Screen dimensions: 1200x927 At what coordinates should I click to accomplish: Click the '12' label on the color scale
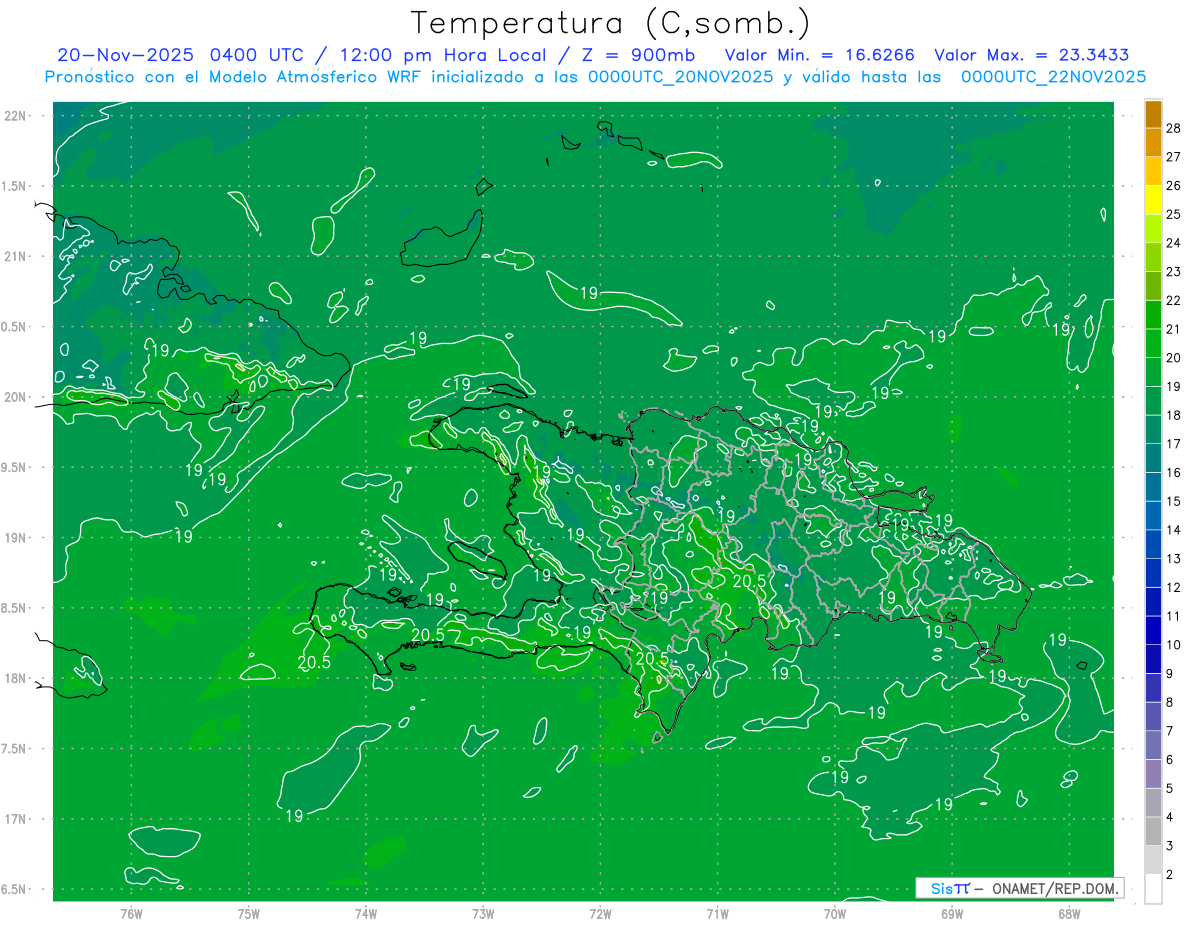[x=1174, y=587]
